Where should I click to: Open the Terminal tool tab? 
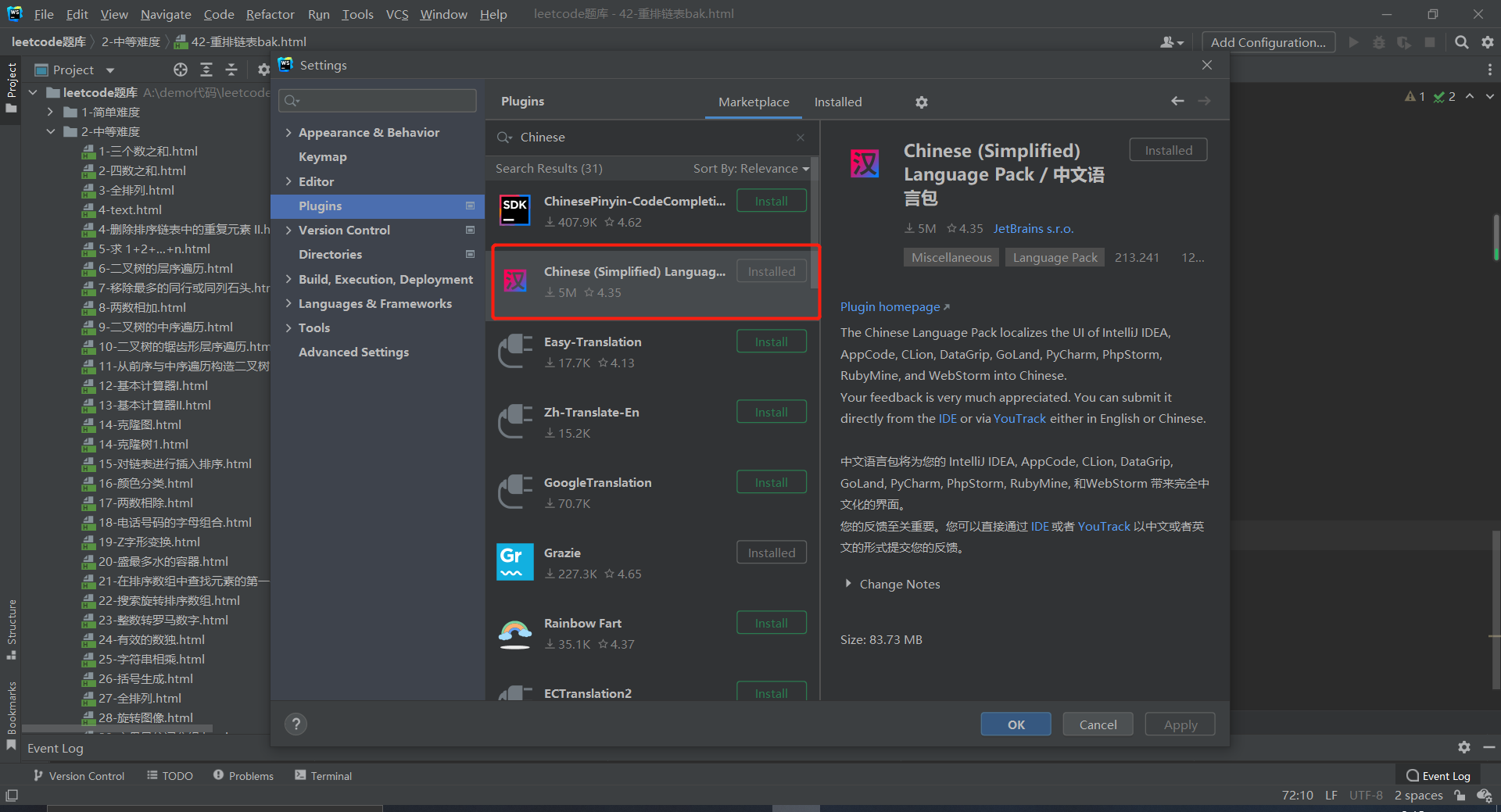click(323, 775)
